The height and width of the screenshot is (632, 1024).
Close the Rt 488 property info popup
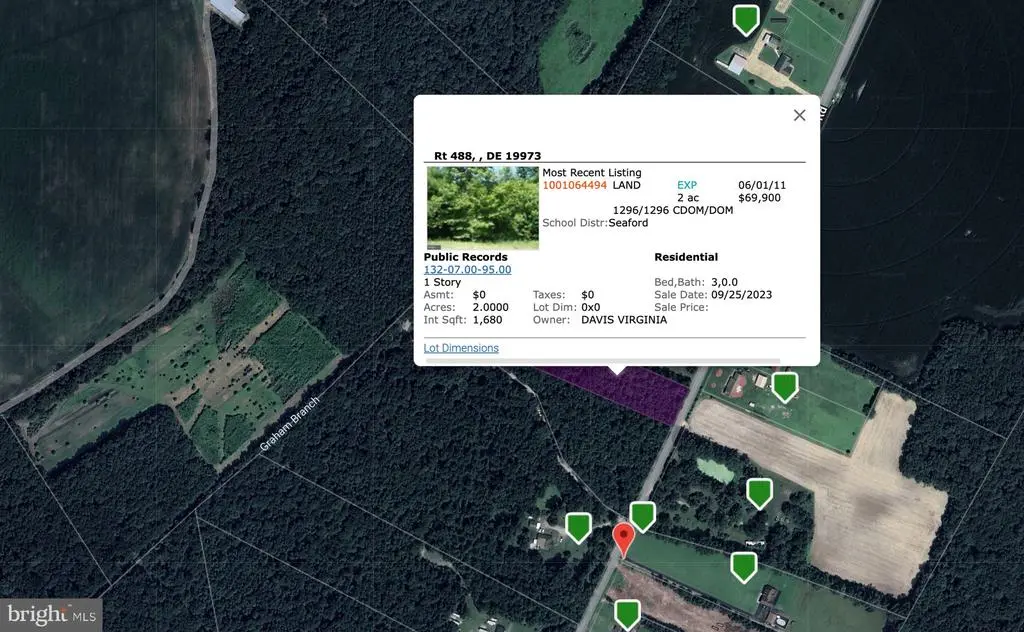point(799,116)
